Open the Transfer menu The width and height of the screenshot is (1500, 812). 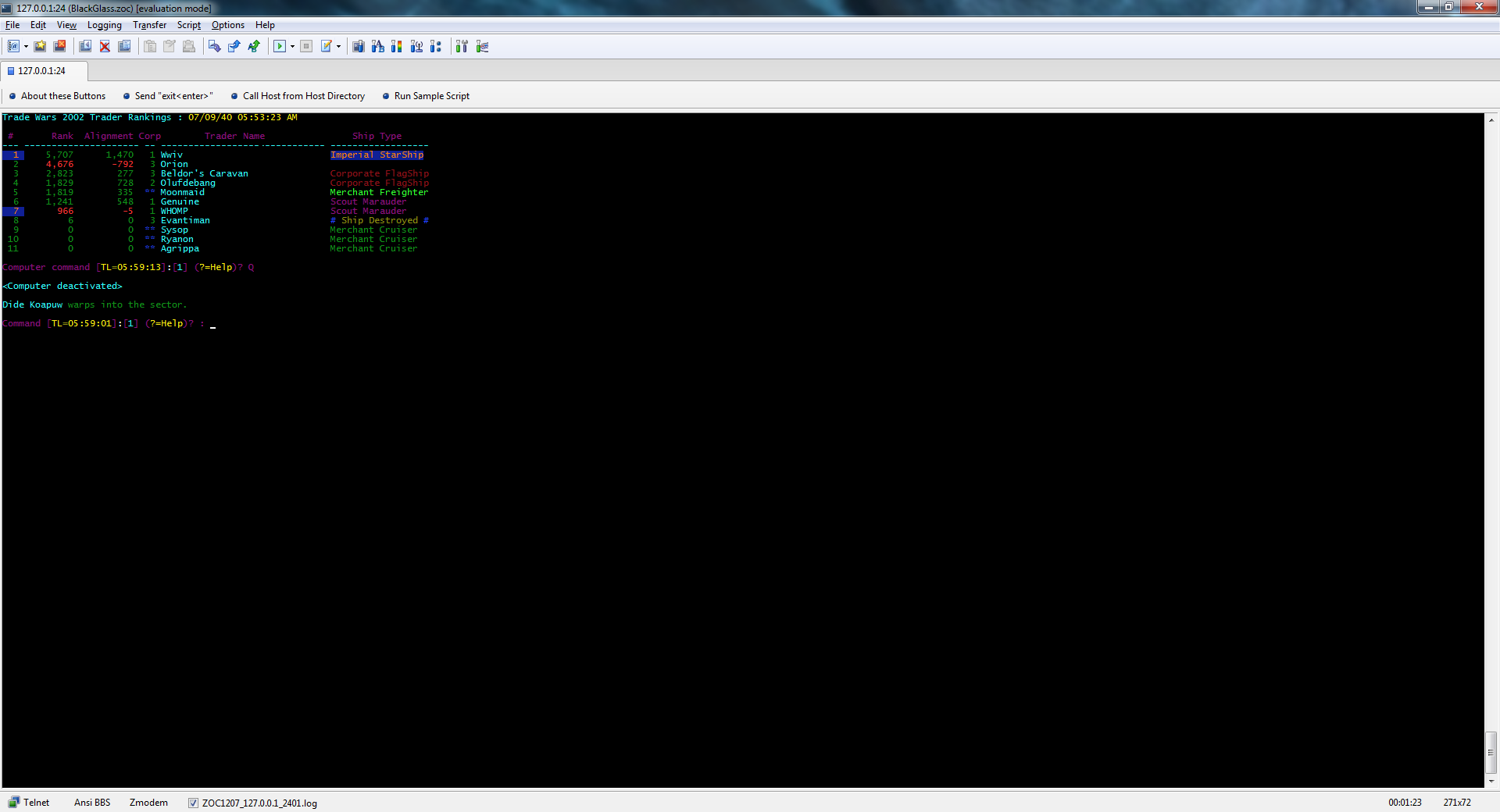click(x=149, y=25)
